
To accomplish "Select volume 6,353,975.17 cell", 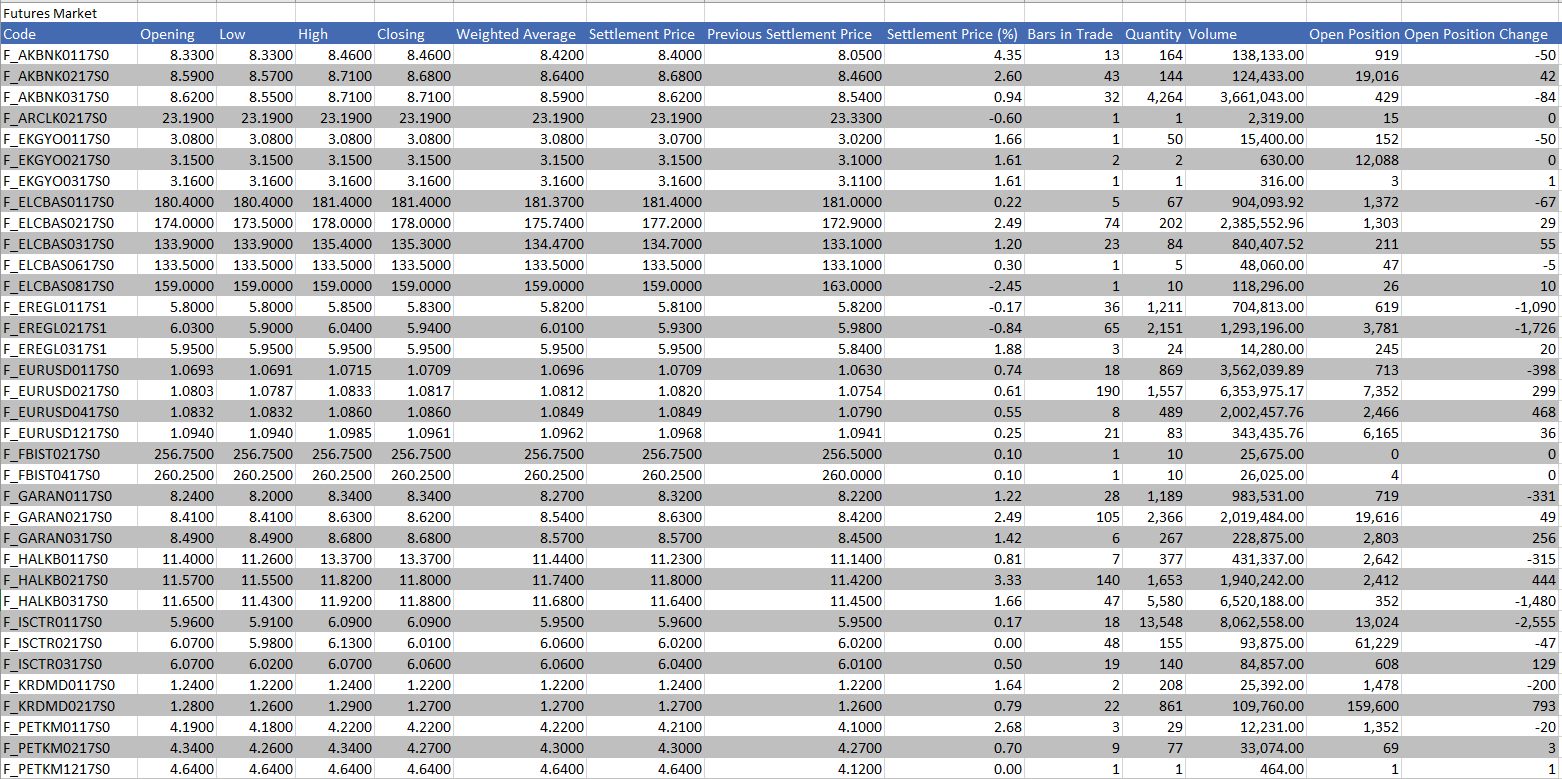I will tap(1246, 391).
